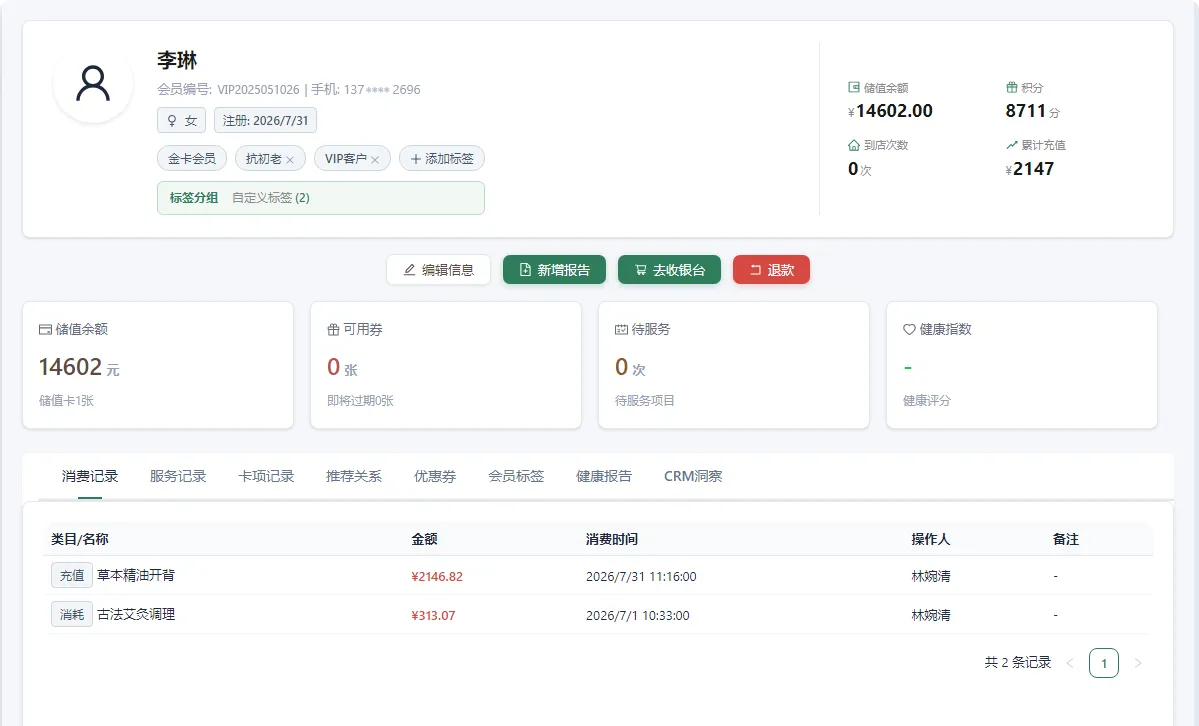Click the 累计充值 trend icon
1199x726 pixels.
[1012, 145]
